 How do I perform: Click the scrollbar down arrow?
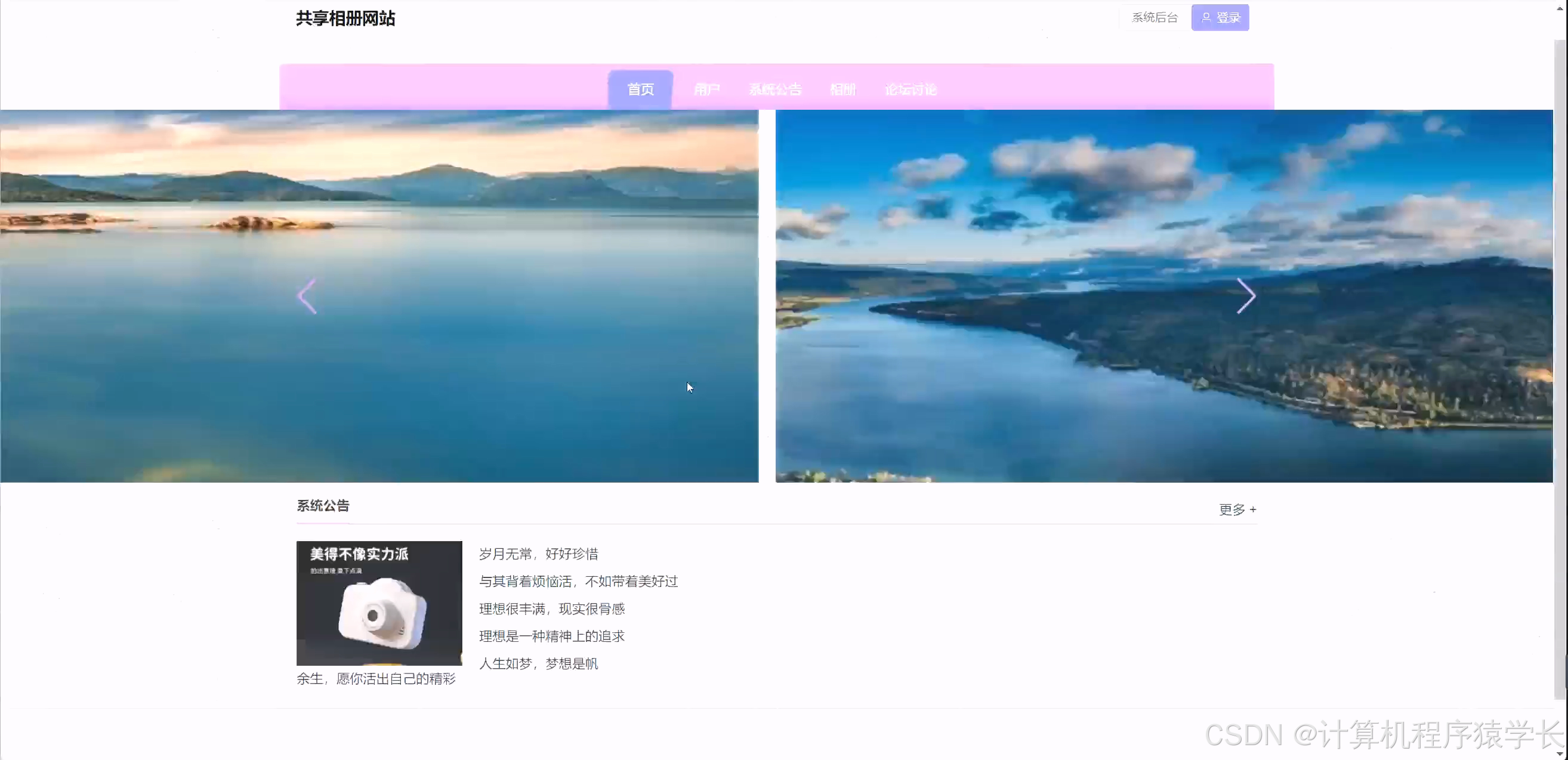[x=1561, y=754]
